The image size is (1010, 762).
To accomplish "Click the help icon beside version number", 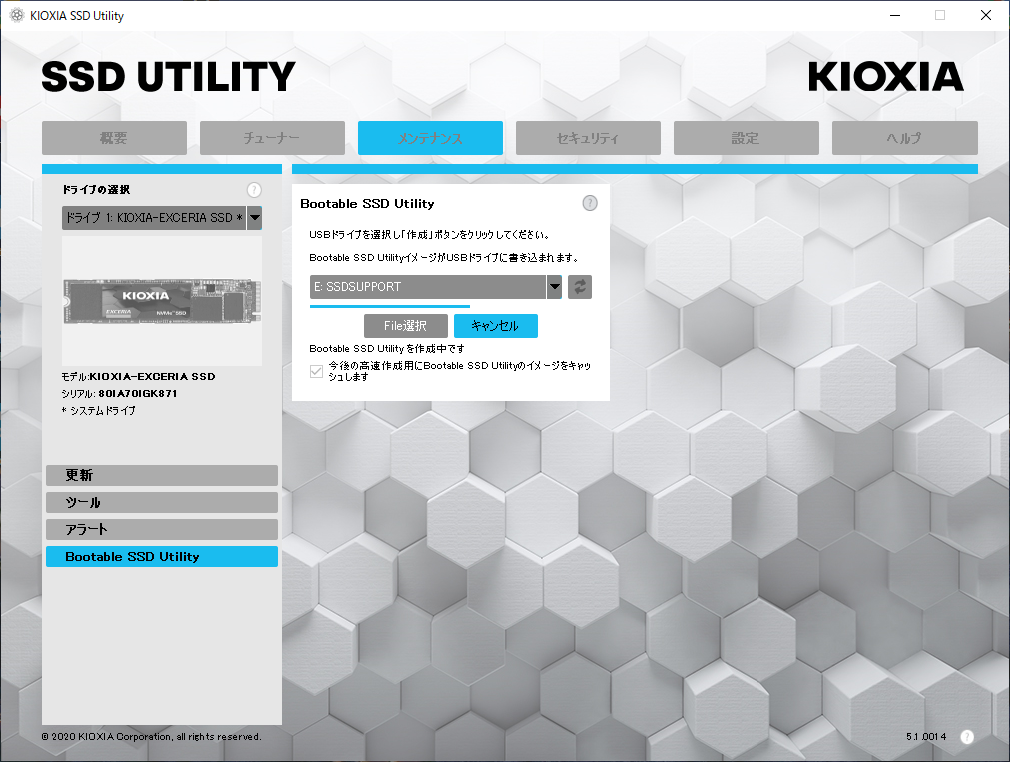I will [967, 737].
